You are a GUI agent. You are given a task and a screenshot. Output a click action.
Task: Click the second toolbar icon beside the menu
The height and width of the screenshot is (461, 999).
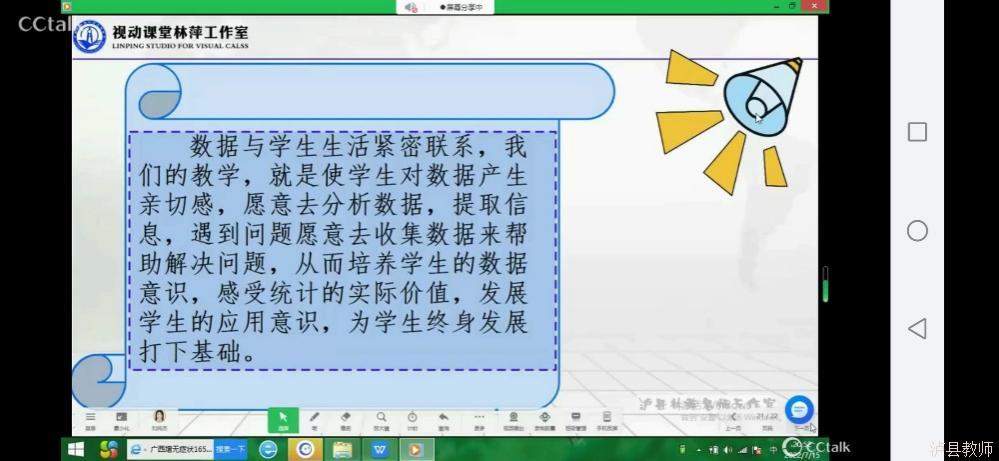coord(121,420)
